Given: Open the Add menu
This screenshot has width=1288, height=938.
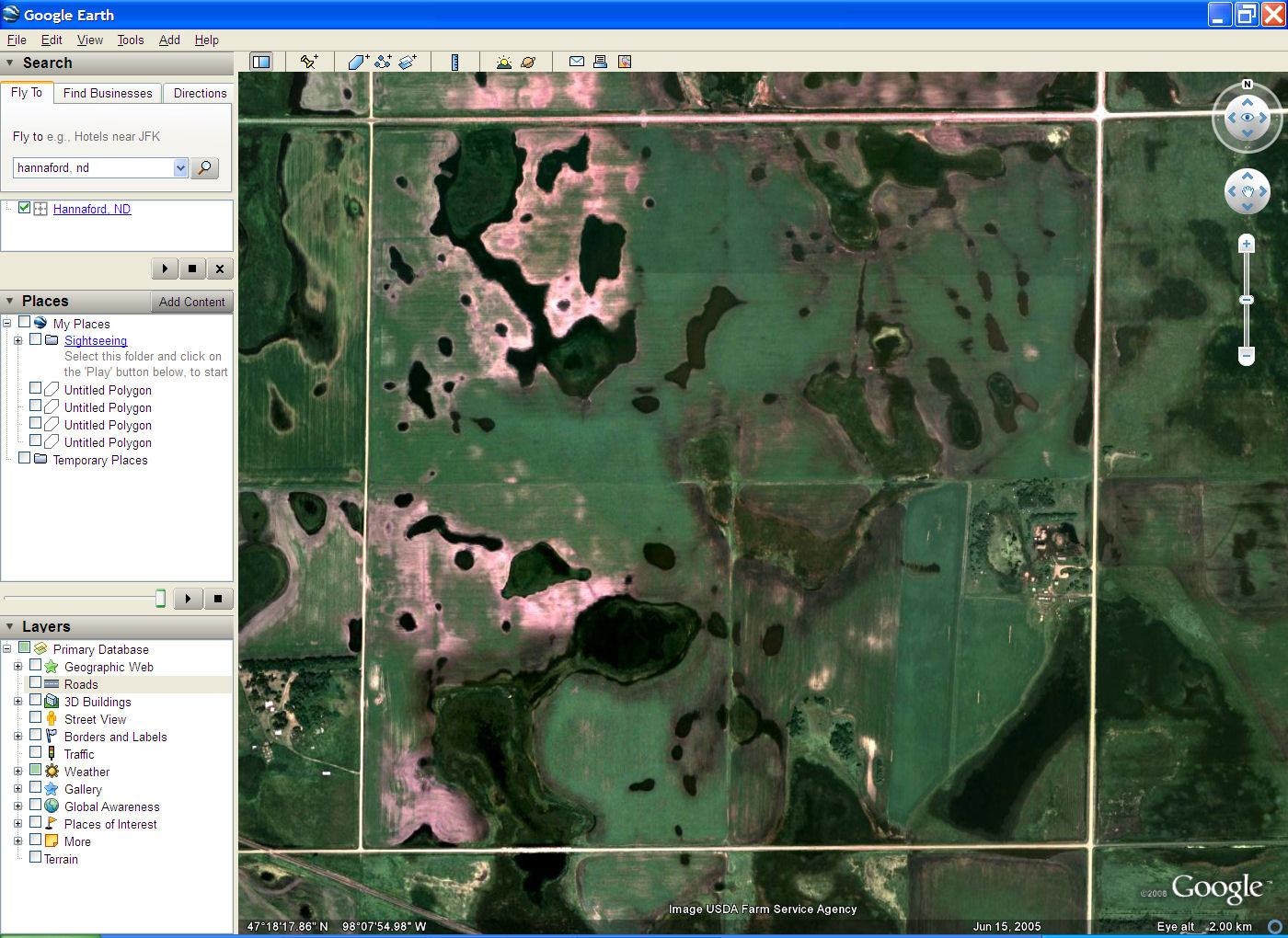Looking at the screenshot, I should (169, 40).
